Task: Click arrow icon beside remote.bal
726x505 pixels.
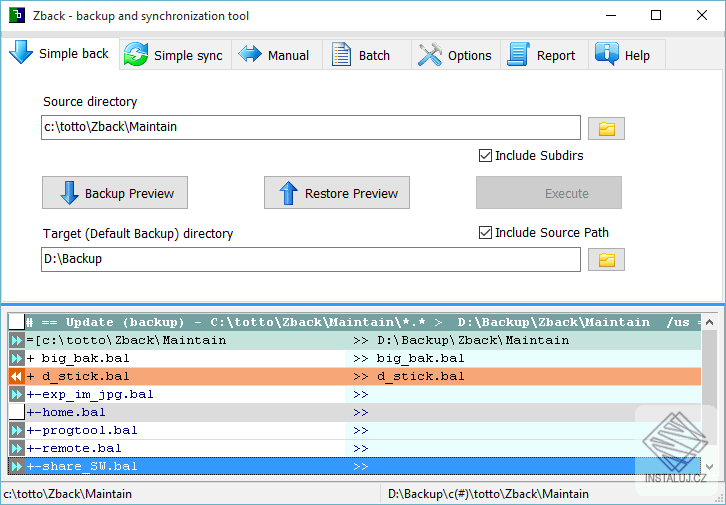Action: (17, 449)
